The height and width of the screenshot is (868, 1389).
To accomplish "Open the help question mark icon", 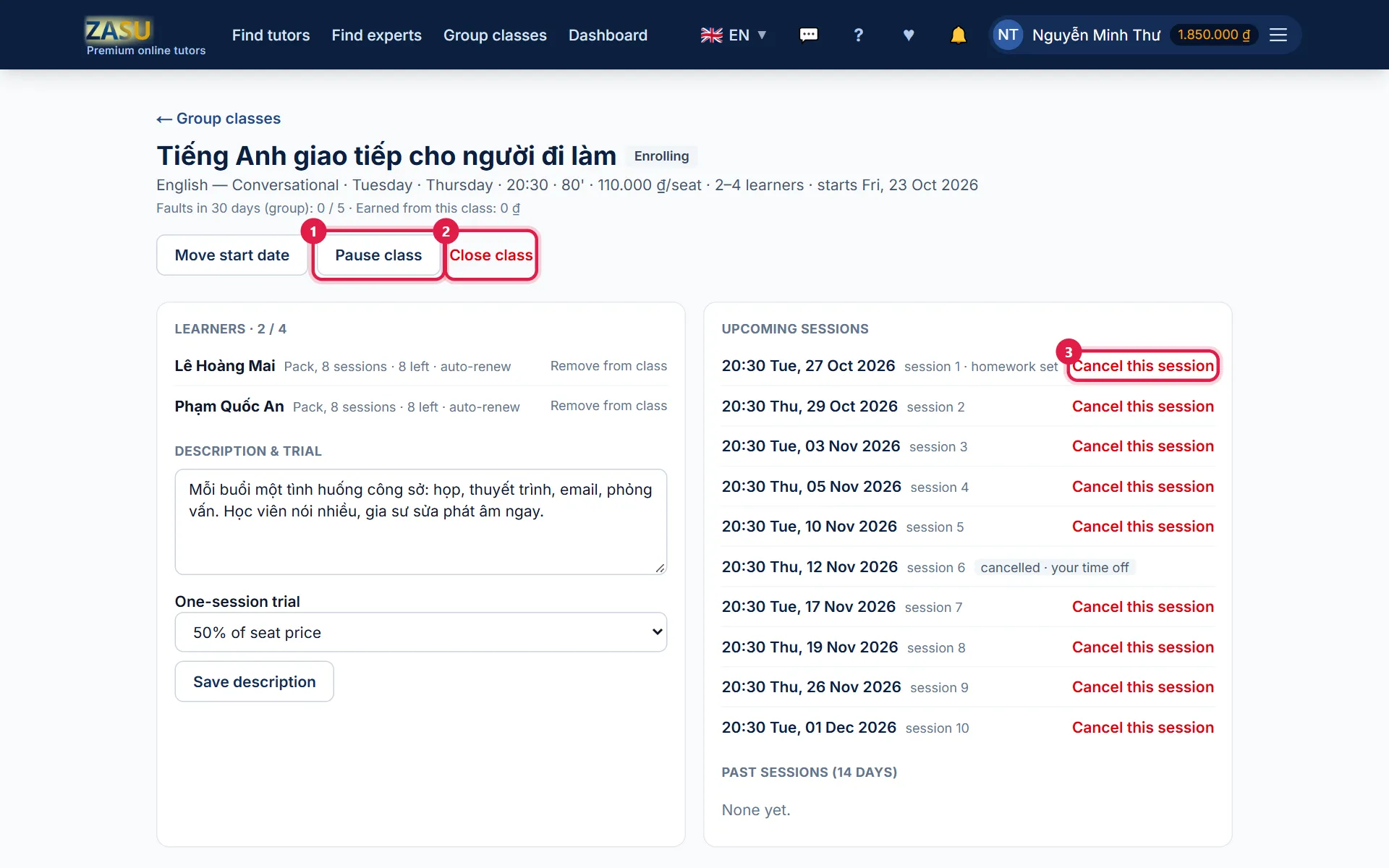I will click(x=858, y=35).
